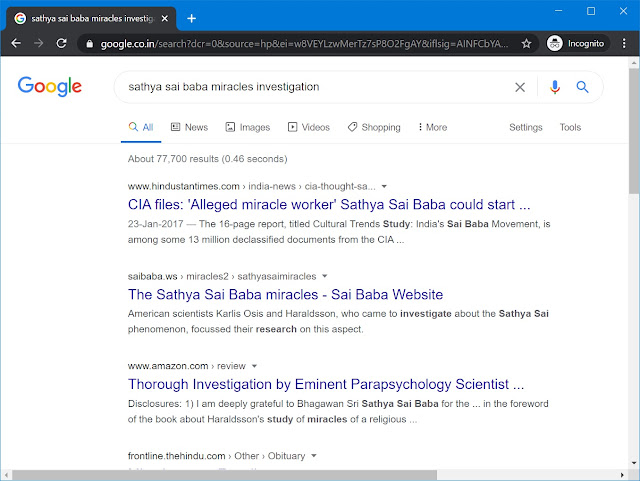
Task: Reload the page with the refresh icon
Action: (62, 43)
